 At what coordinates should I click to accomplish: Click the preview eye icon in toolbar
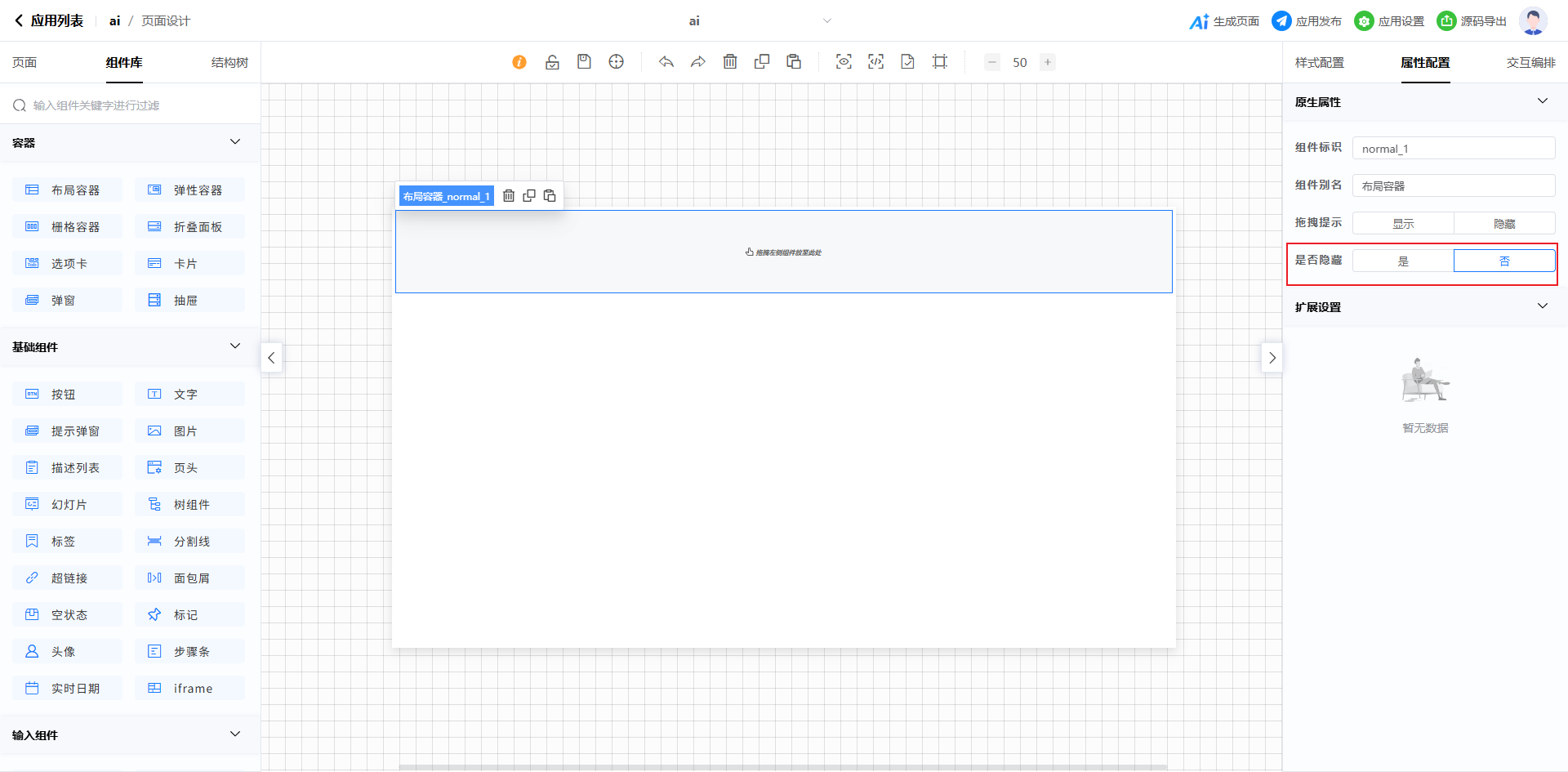coord(844,62)
